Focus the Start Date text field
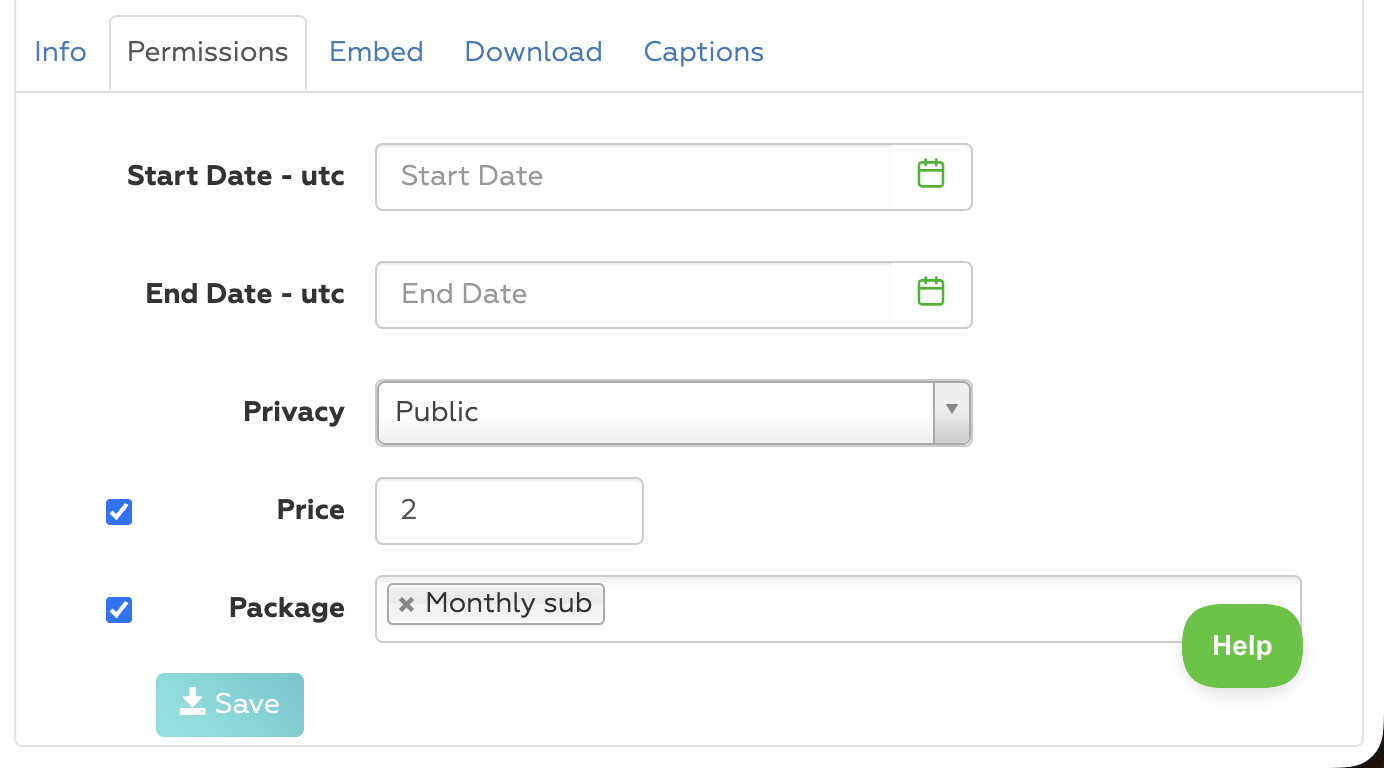 [x=632, y=177]
